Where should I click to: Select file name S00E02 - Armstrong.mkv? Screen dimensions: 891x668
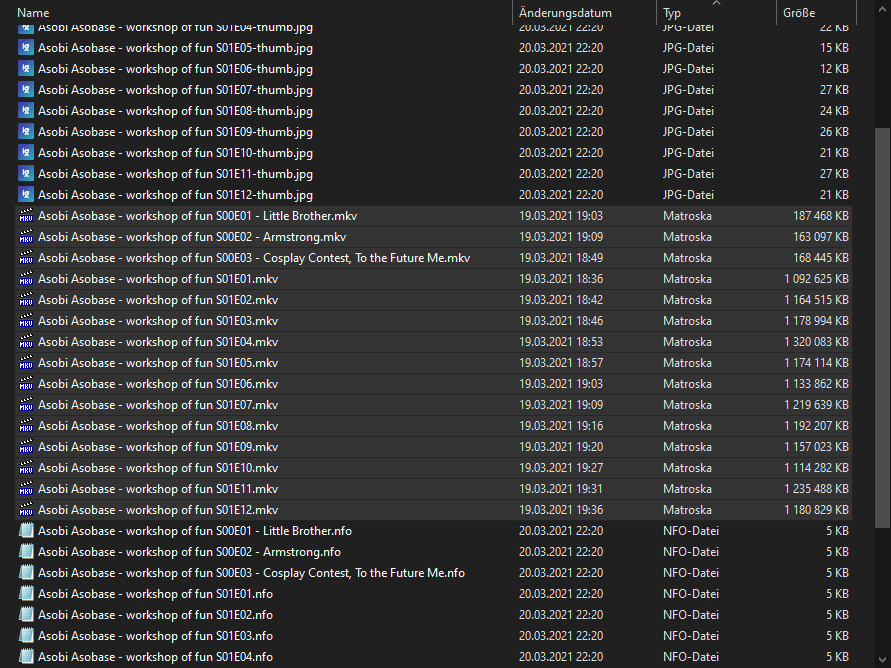(x=191, y=237)
